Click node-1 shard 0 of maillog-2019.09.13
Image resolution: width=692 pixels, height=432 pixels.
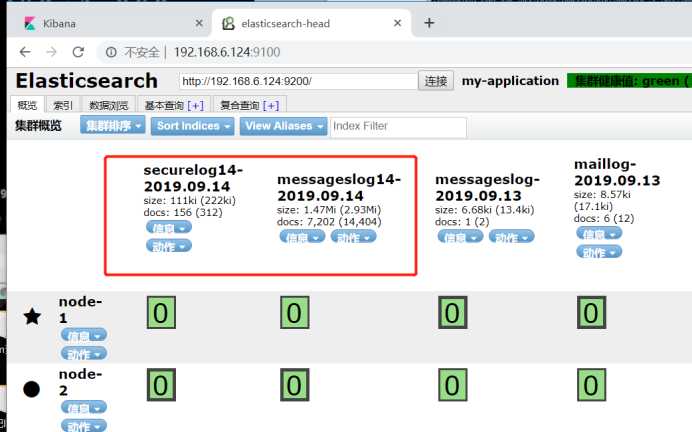(591, 312)
